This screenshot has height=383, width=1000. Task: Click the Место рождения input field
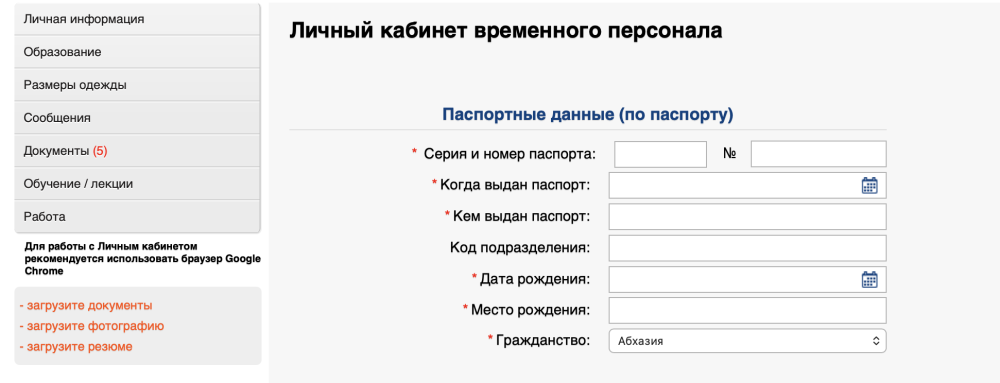(747, 310)
